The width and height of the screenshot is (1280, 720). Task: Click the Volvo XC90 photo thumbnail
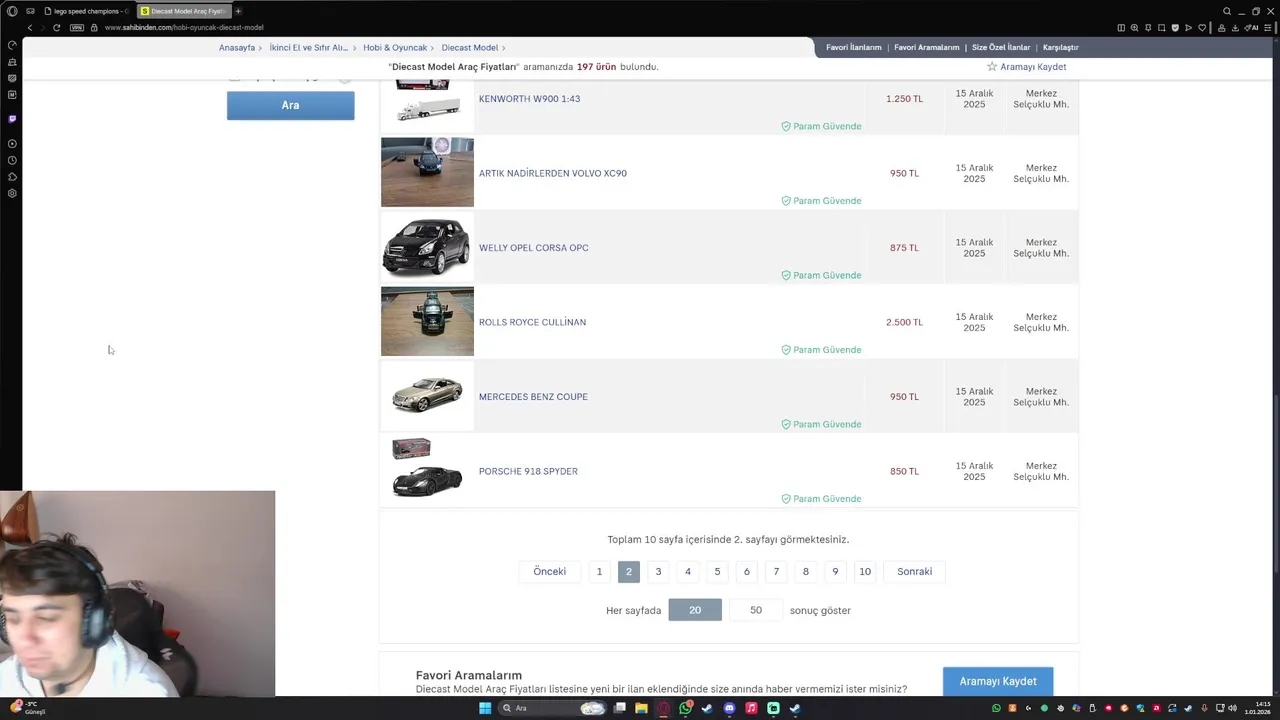(427, 172)
